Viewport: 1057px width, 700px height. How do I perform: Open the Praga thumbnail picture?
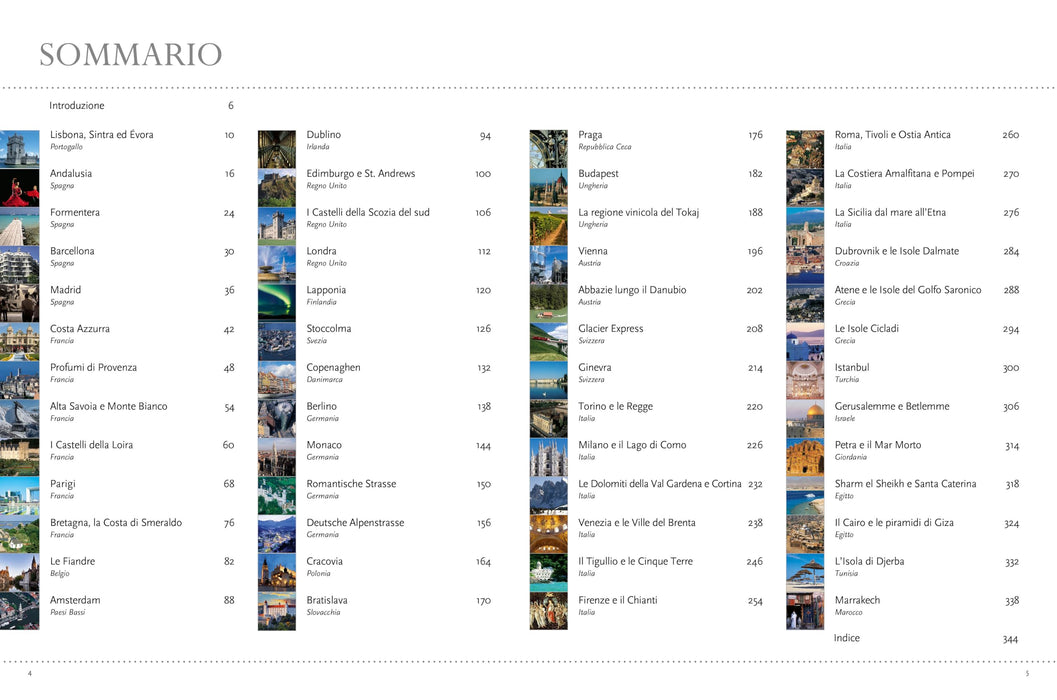point(549,149)
